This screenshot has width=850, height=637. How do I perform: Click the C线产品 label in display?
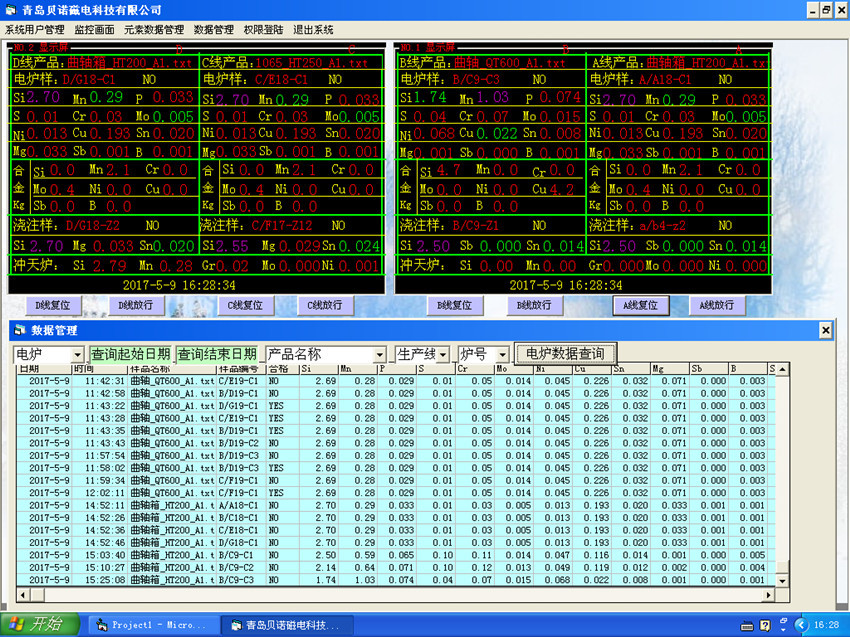[x=228, y=62]
